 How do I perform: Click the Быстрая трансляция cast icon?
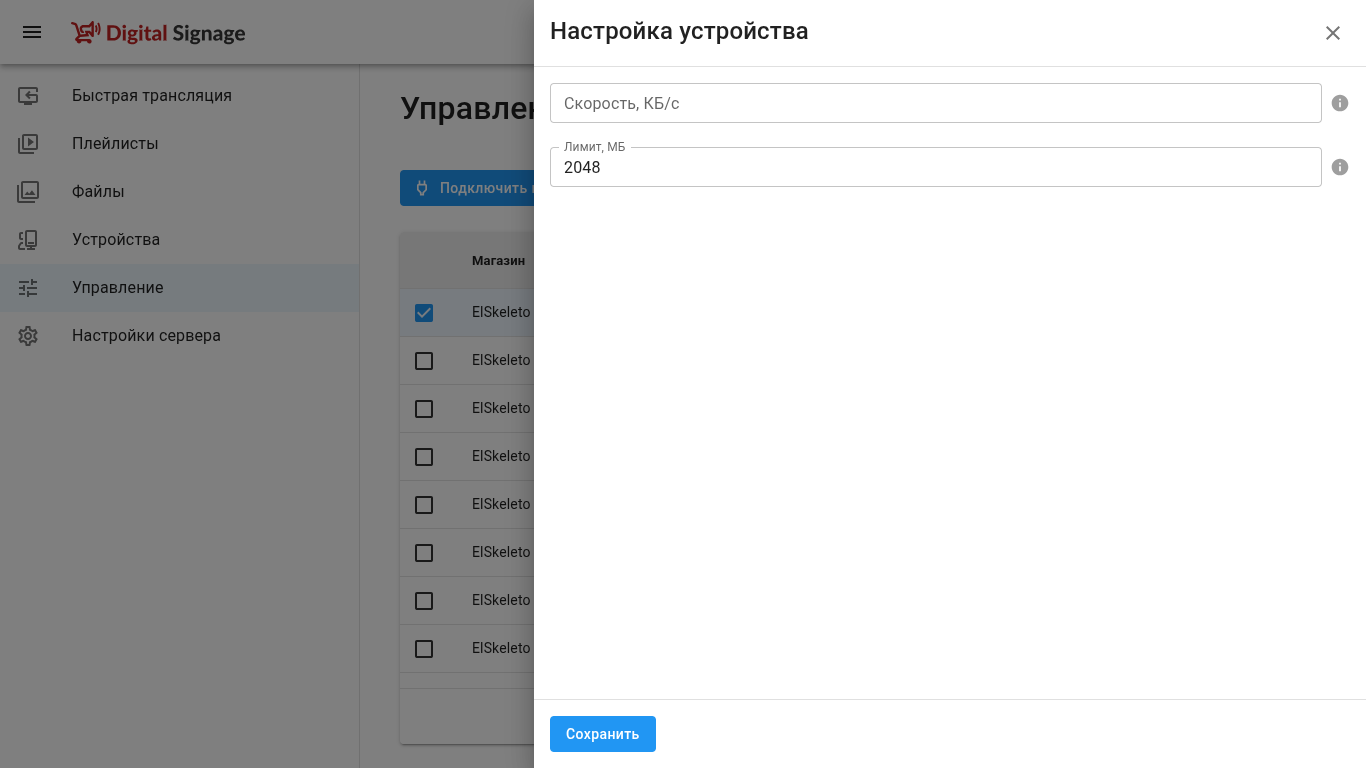pyautogui.click(x=28, y=96)
